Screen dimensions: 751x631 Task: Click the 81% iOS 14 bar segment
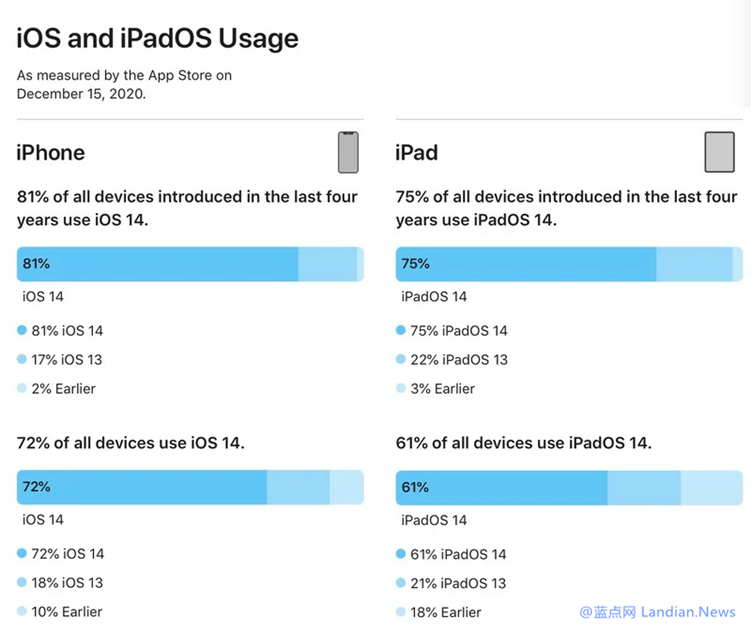click(157, 264)
